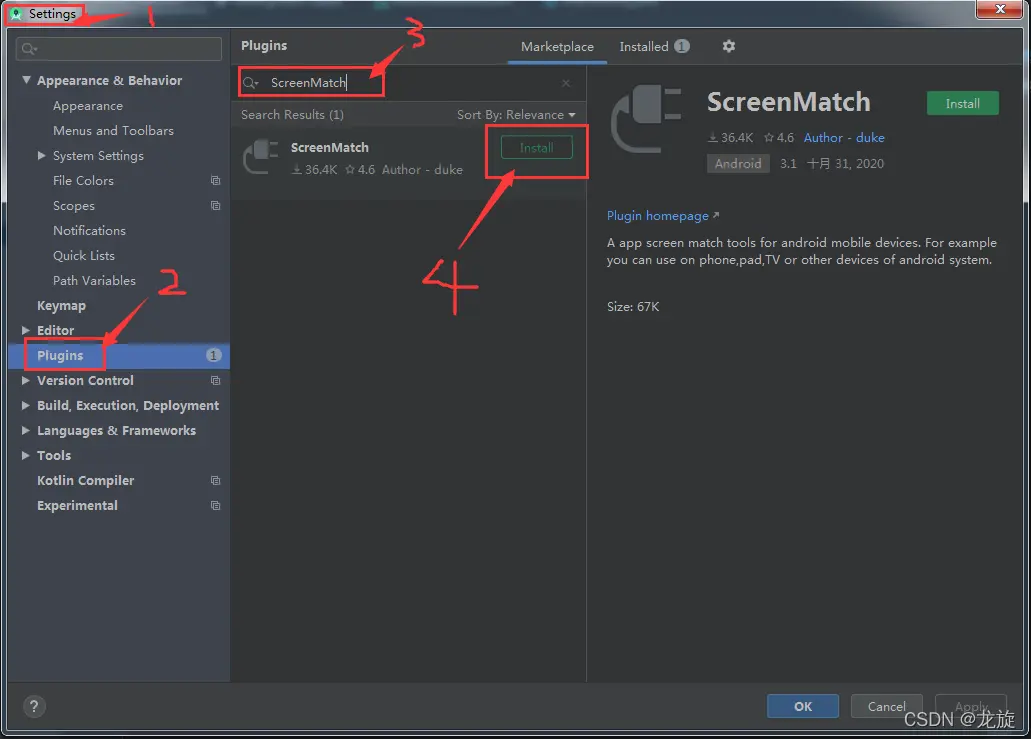
Task: Click the large ScreenMatch plugin logo
Action: click(645, 120)
